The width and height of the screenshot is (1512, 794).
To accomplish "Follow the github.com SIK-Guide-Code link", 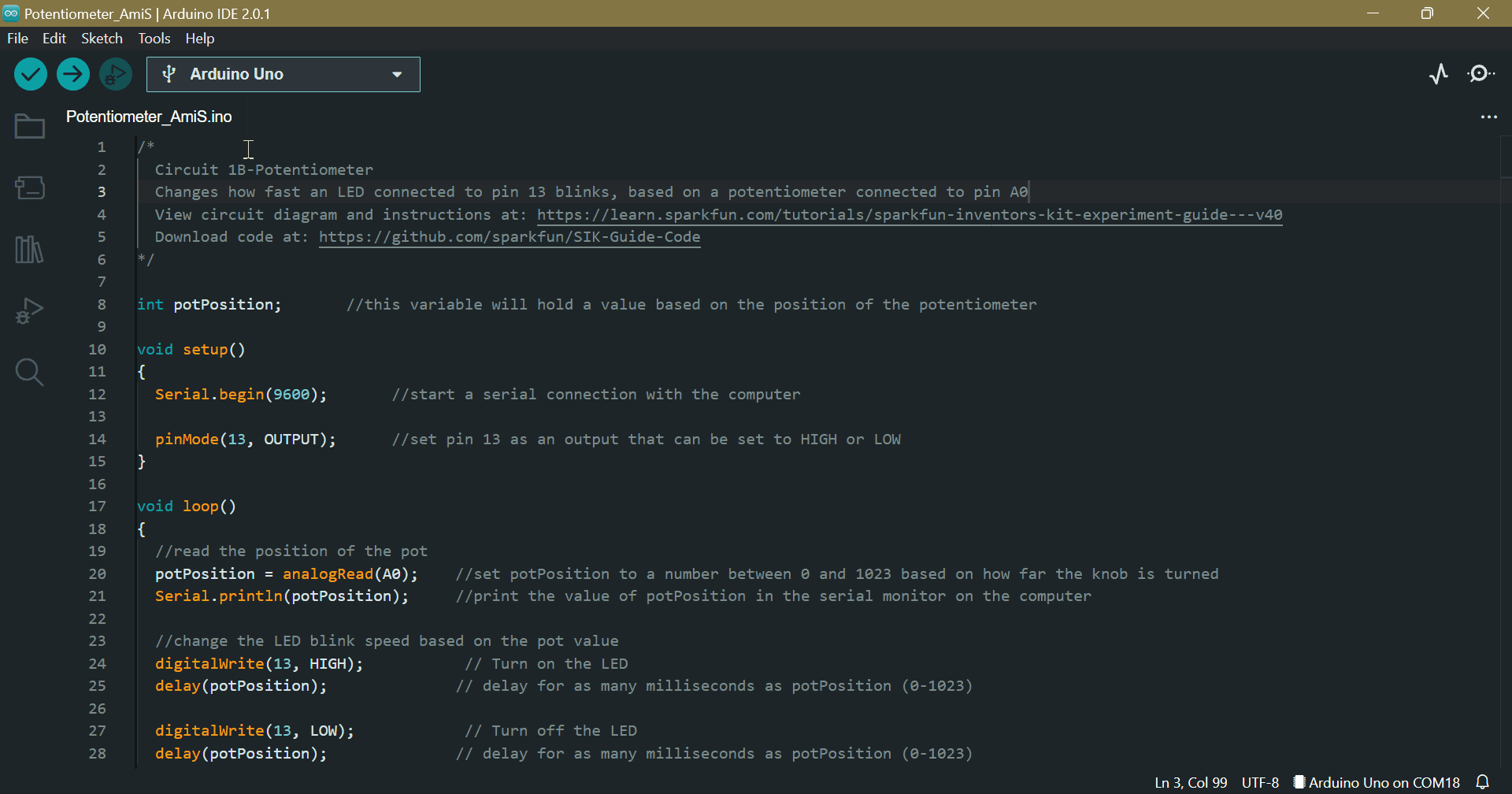I will [x=510, y=237].
